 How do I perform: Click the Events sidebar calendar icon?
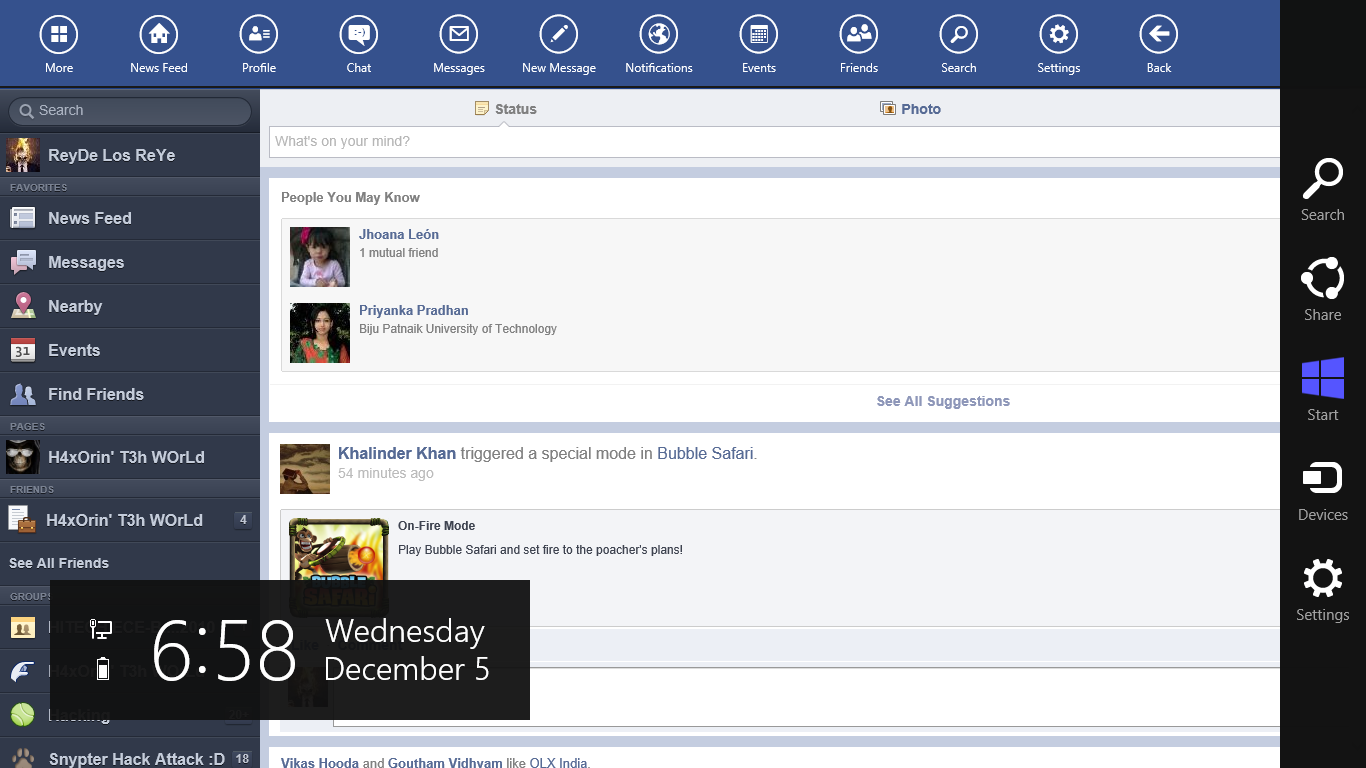23,350
